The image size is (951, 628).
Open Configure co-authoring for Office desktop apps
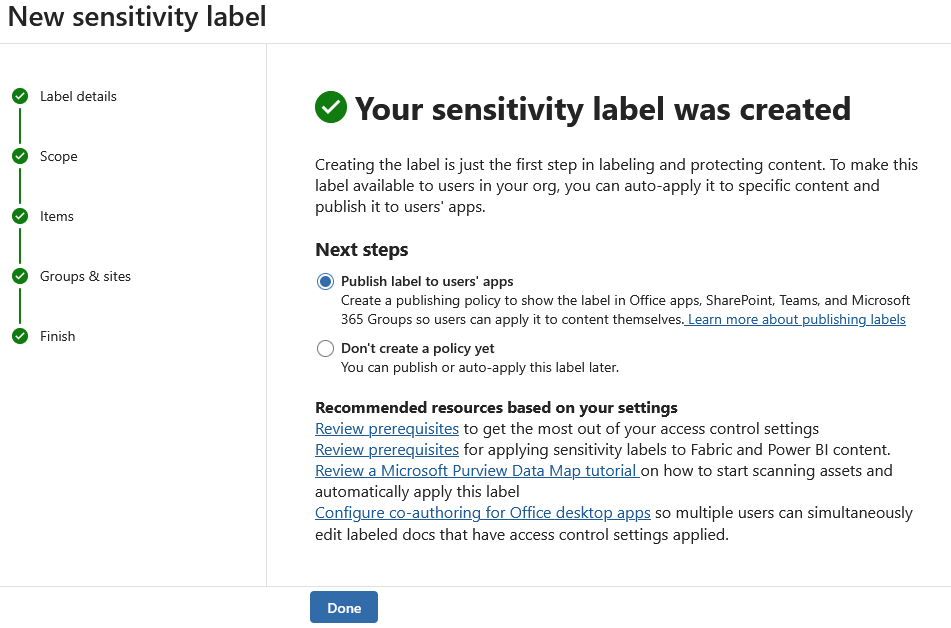tap(483, 512)
